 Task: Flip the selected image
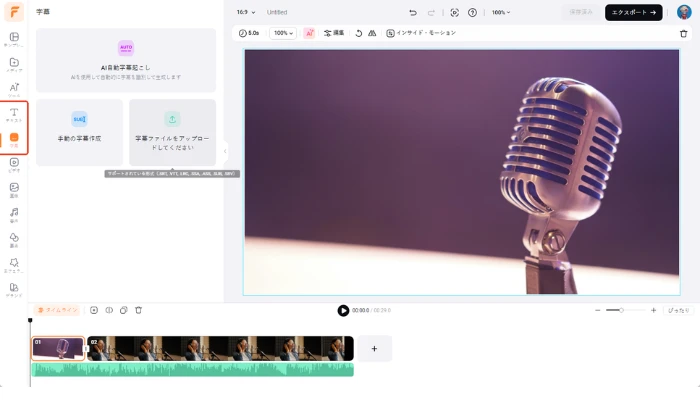(372, 33)
